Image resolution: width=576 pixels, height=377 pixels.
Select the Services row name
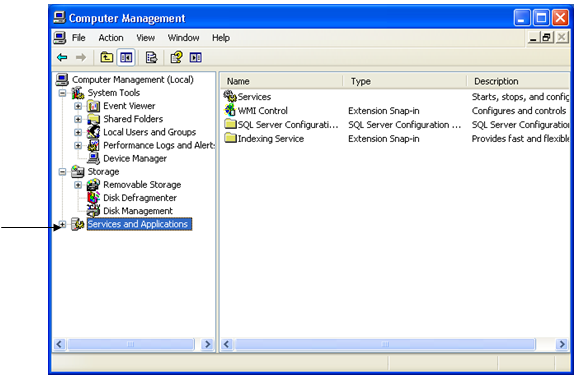coord(254,97)
